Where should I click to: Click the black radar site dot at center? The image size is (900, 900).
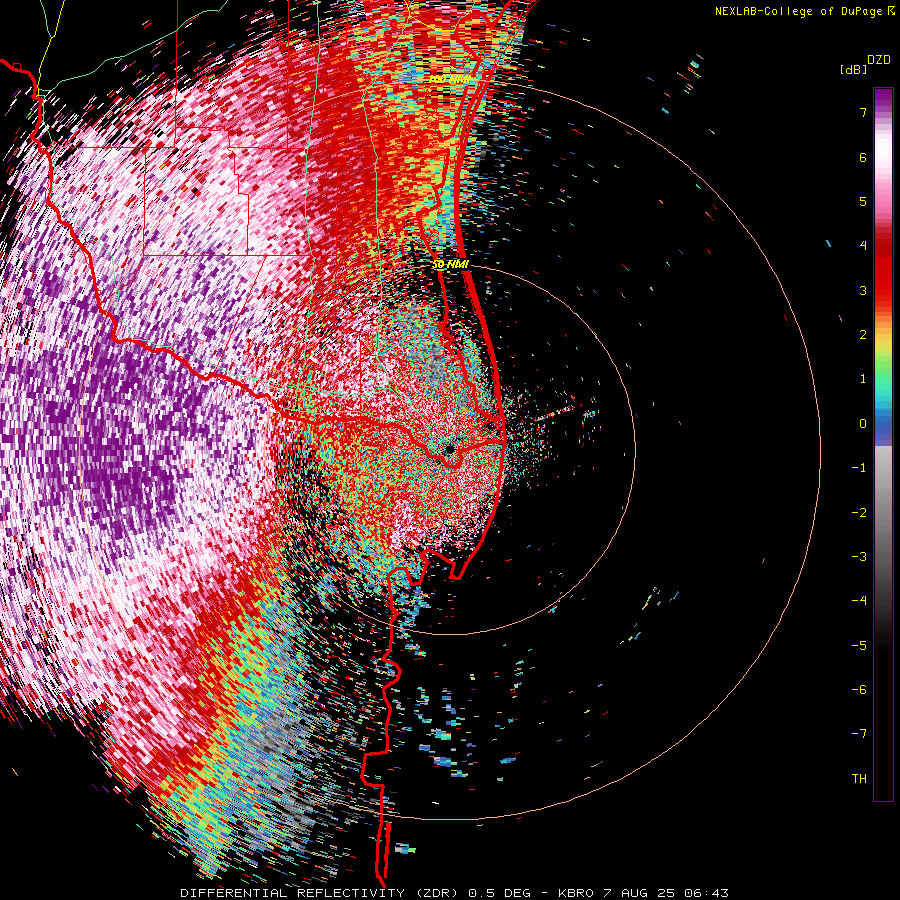[449, 449]
